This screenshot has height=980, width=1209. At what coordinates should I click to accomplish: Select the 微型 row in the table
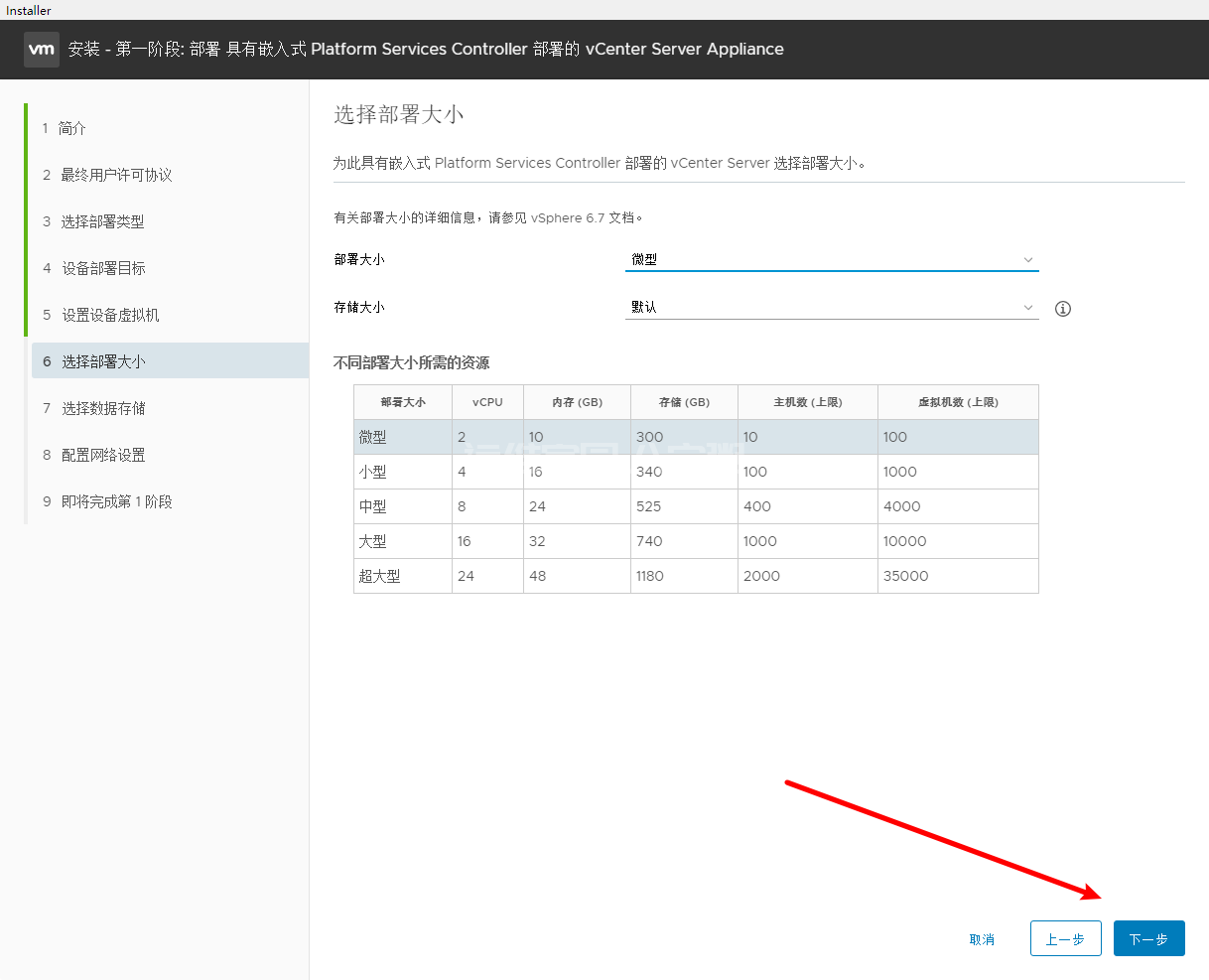[x=695, y=437]
